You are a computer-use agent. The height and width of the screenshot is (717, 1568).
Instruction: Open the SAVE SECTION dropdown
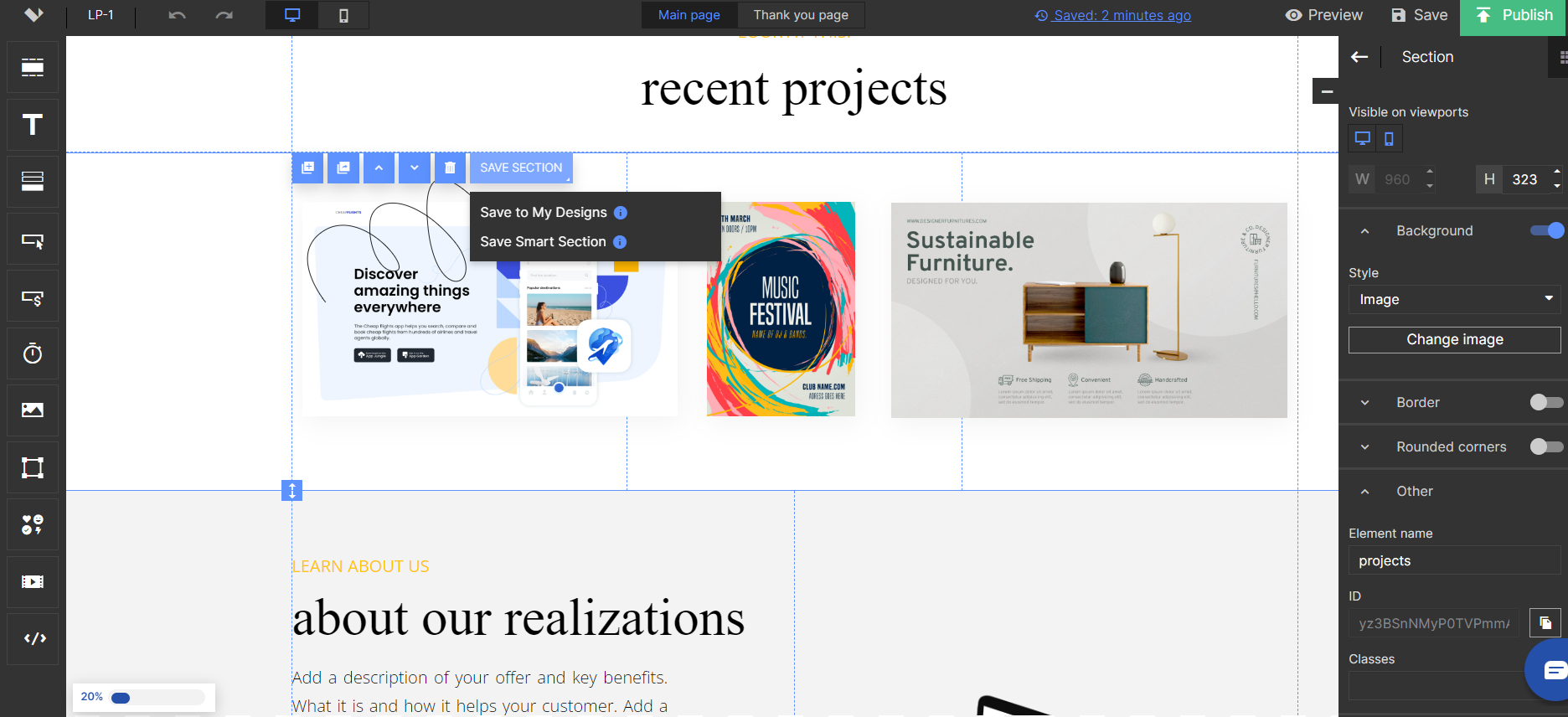[x=521, y=168]
